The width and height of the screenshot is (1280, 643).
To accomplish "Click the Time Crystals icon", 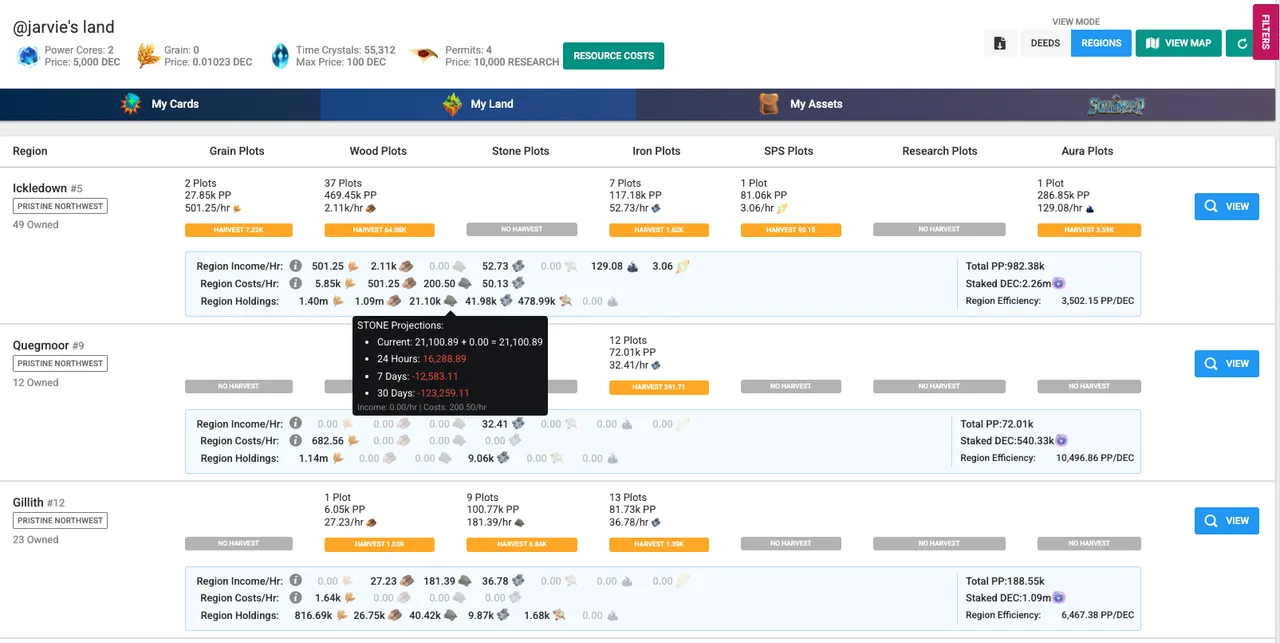I will point(281,55).
